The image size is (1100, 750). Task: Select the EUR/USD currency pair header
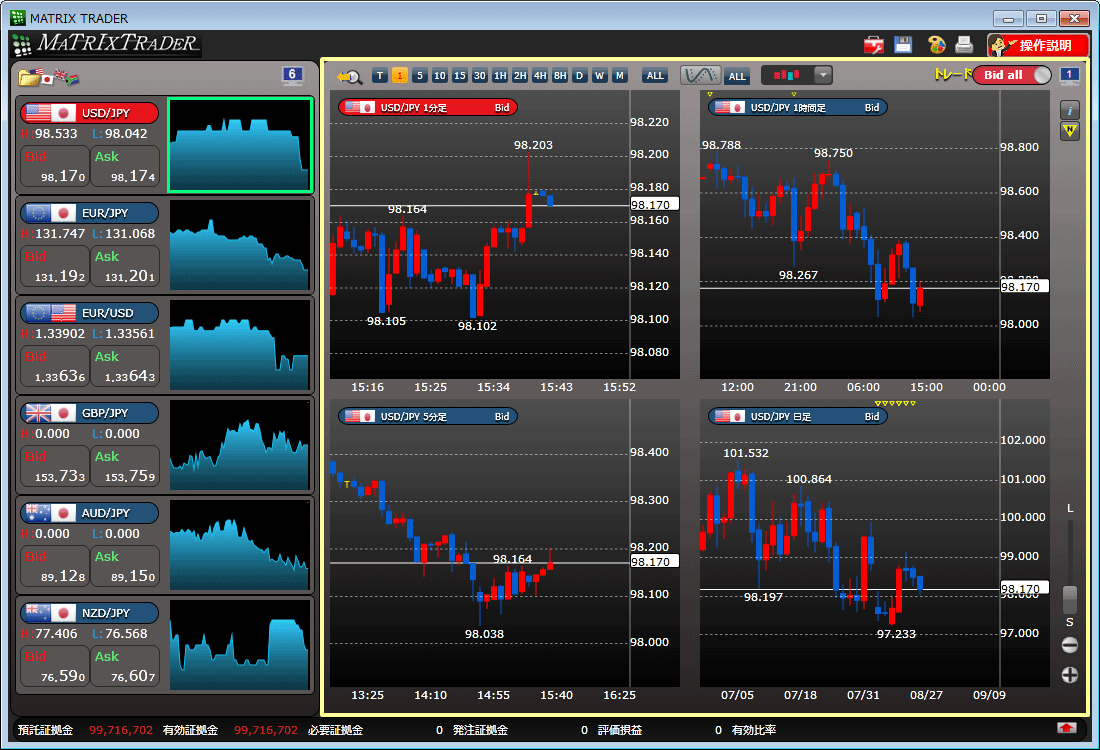tap(90, 313)
